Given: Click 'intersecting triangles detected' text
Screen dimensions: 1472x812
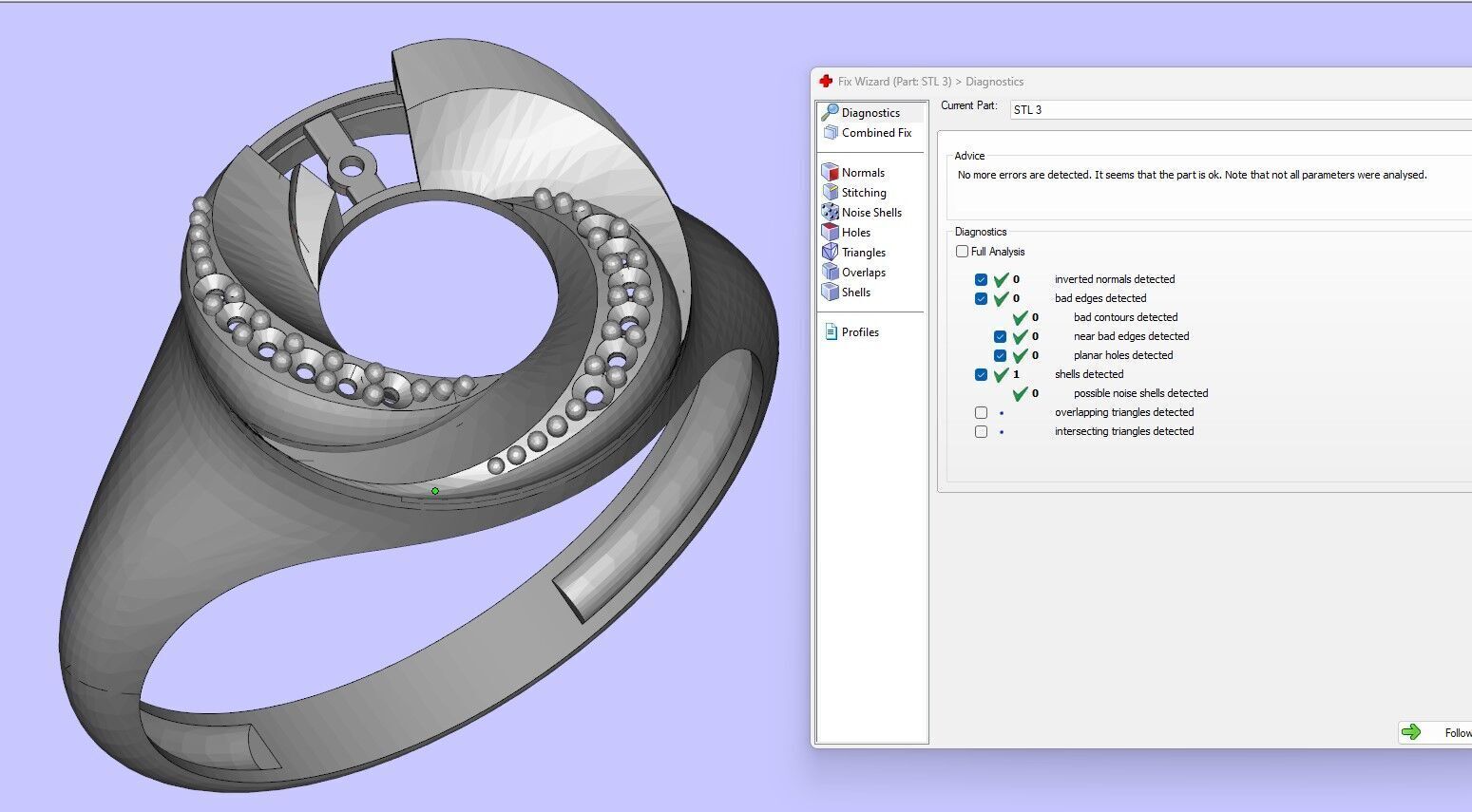Looking at the screenshot, I should click(x=1124, y=431).
